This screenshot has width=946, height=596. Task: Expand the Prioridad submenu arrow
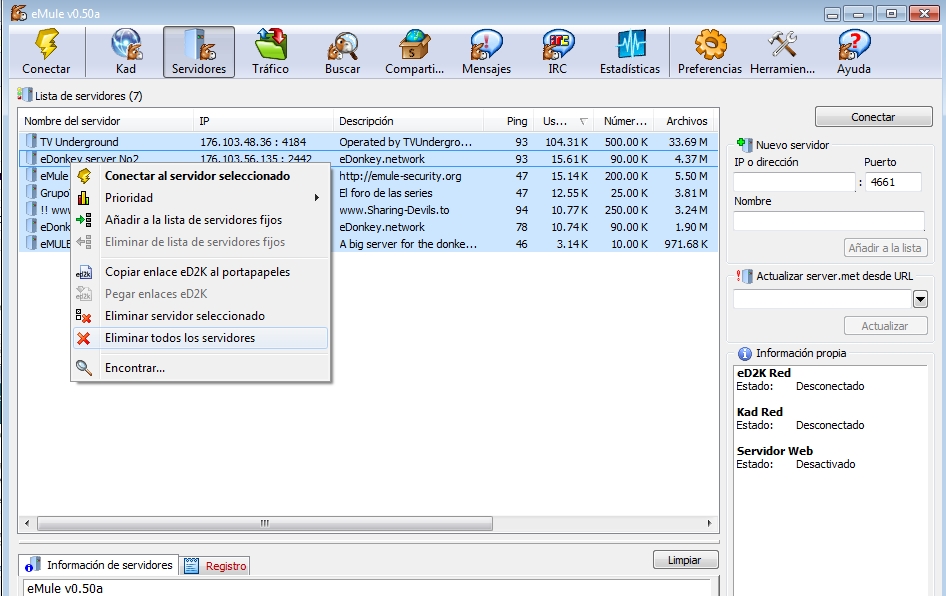[x=316, y=198]
